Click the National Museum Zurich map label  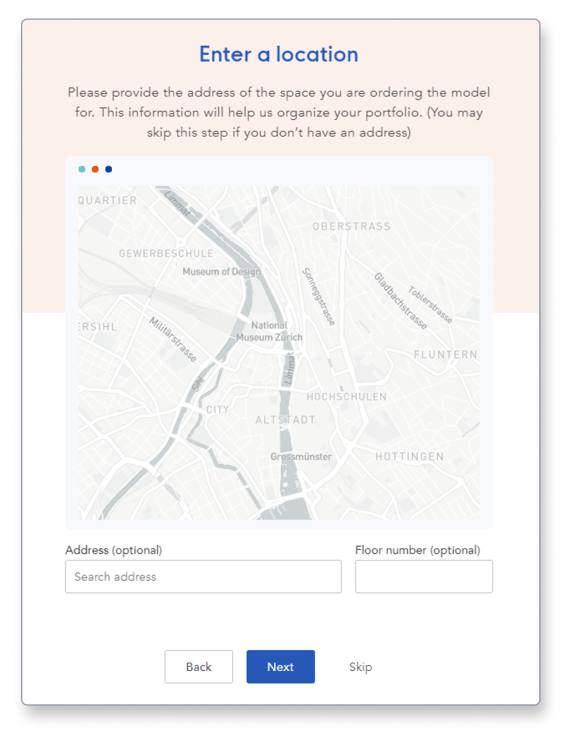tap(270, 331)
